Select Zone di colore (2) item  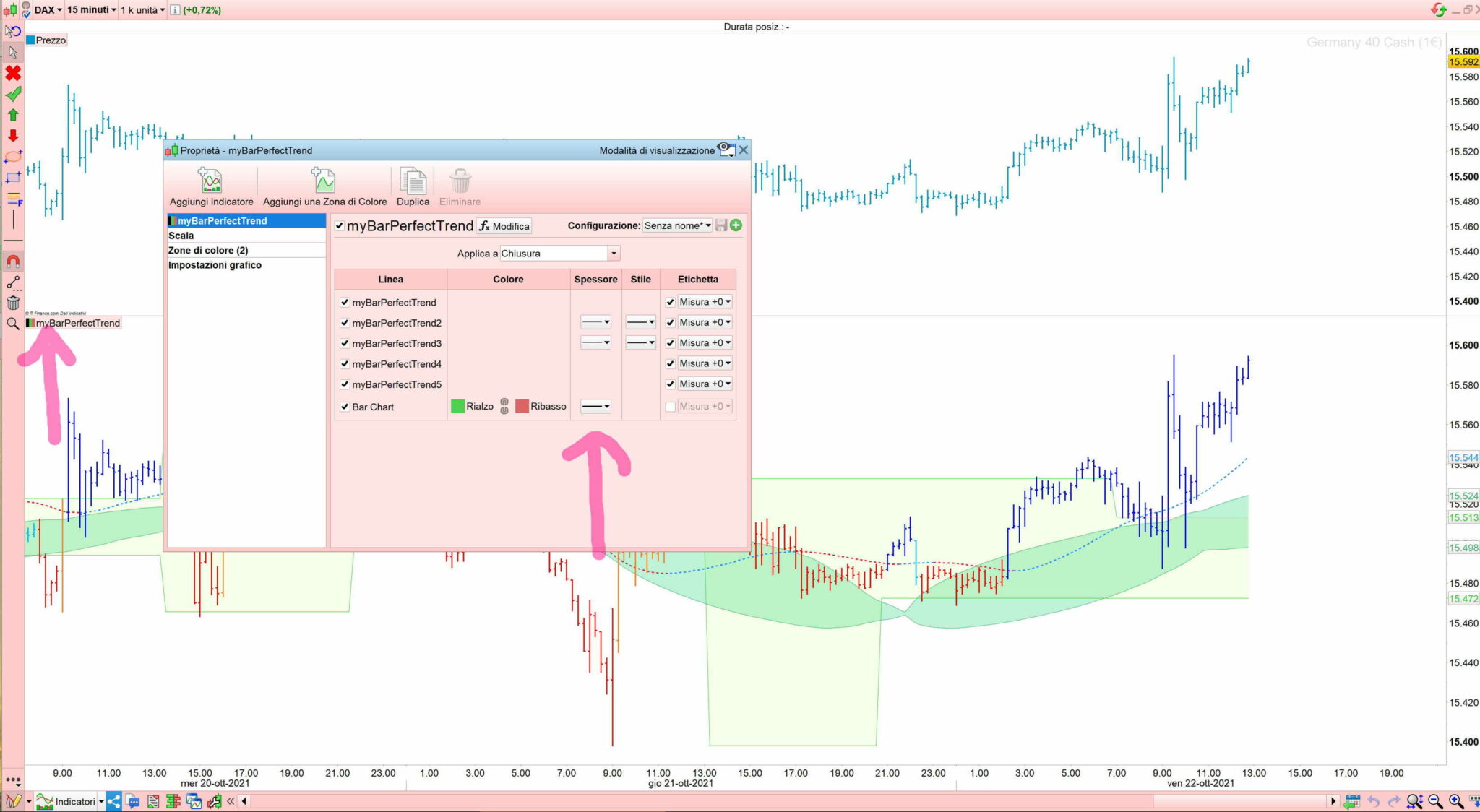click(208, 251)
